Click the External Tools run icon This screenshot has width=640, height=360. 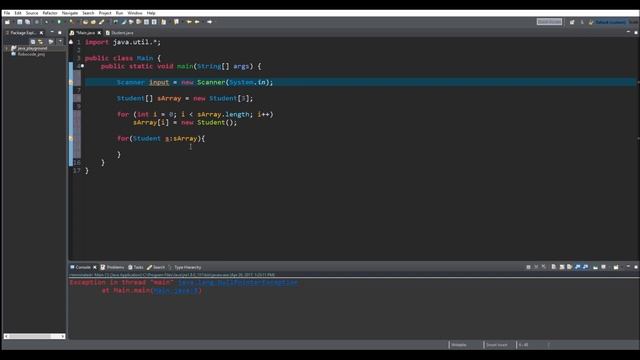[x=71, y=22]
